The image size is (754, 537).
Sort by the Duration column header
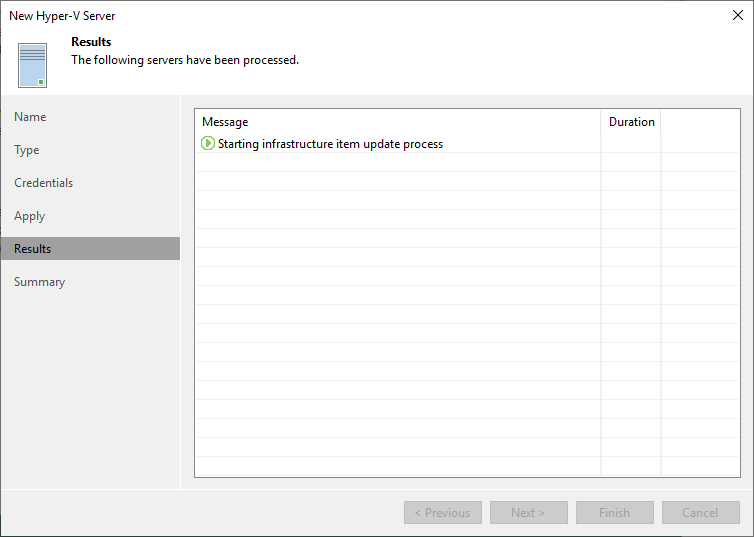point(631,122)
